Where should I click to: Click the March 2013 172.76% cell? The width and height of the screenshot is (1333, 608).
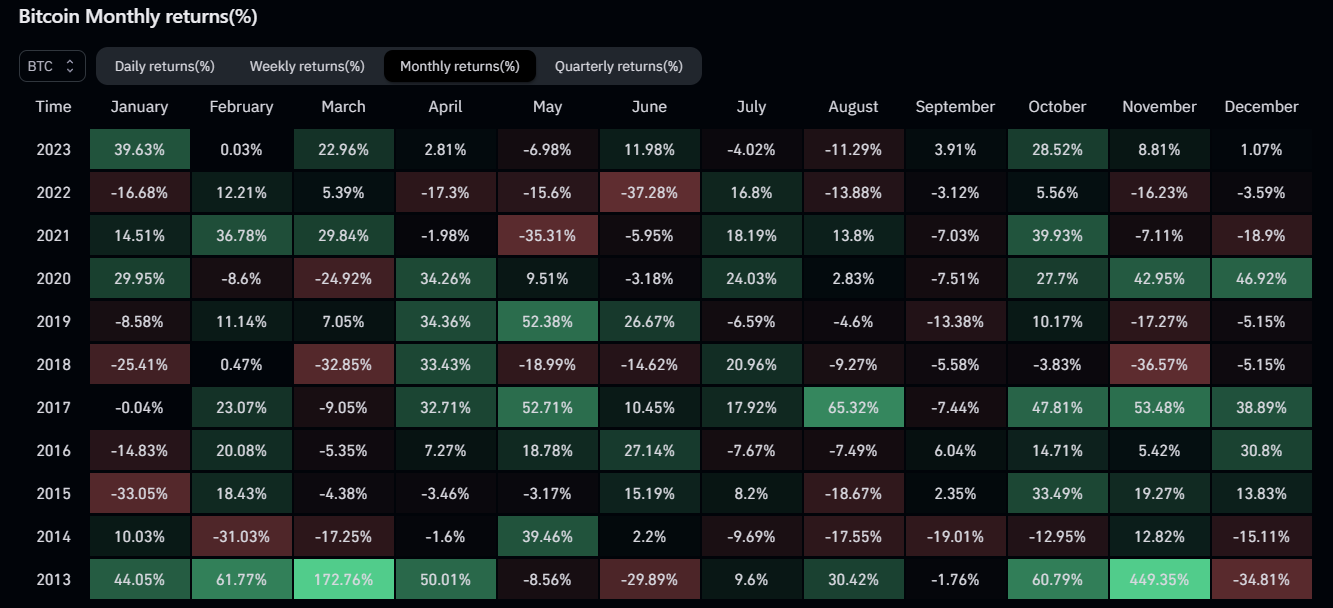(343, 579)
